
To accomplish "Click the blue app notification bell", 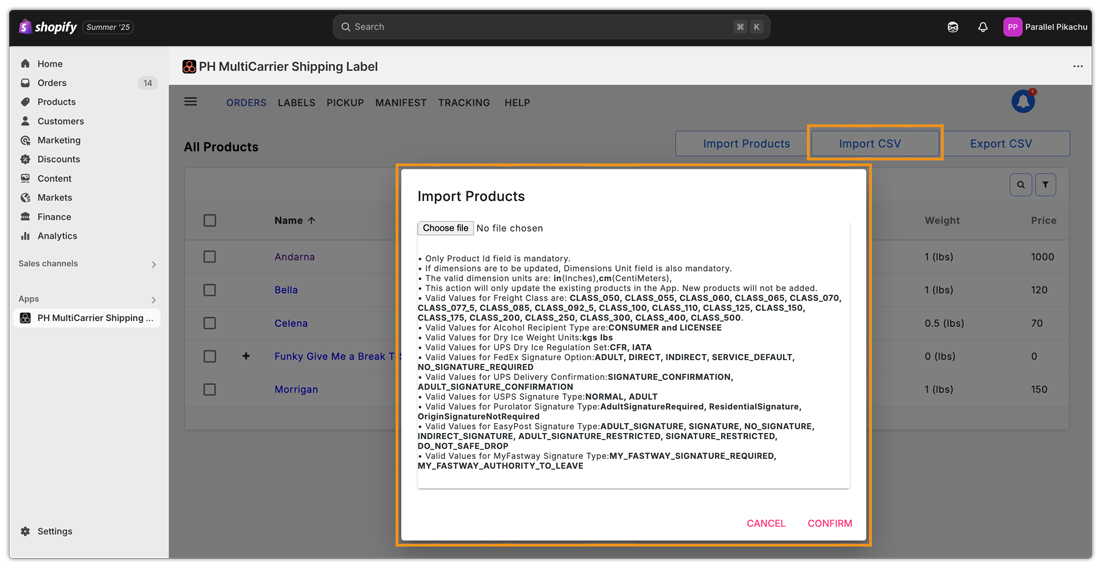I will (1023, 101).
